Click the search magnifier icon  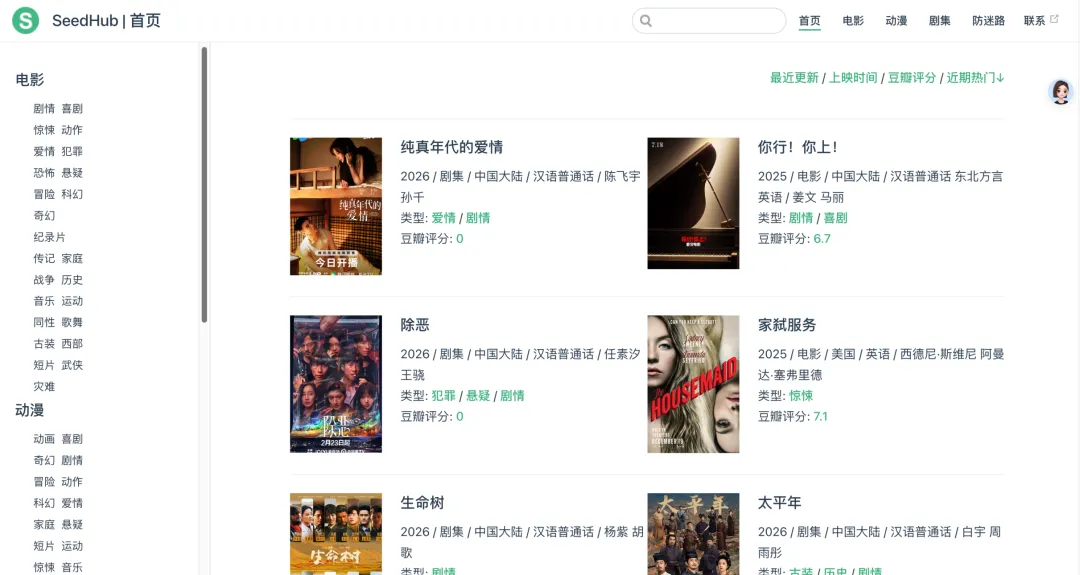pyautogui.click(x=645, y=21)
